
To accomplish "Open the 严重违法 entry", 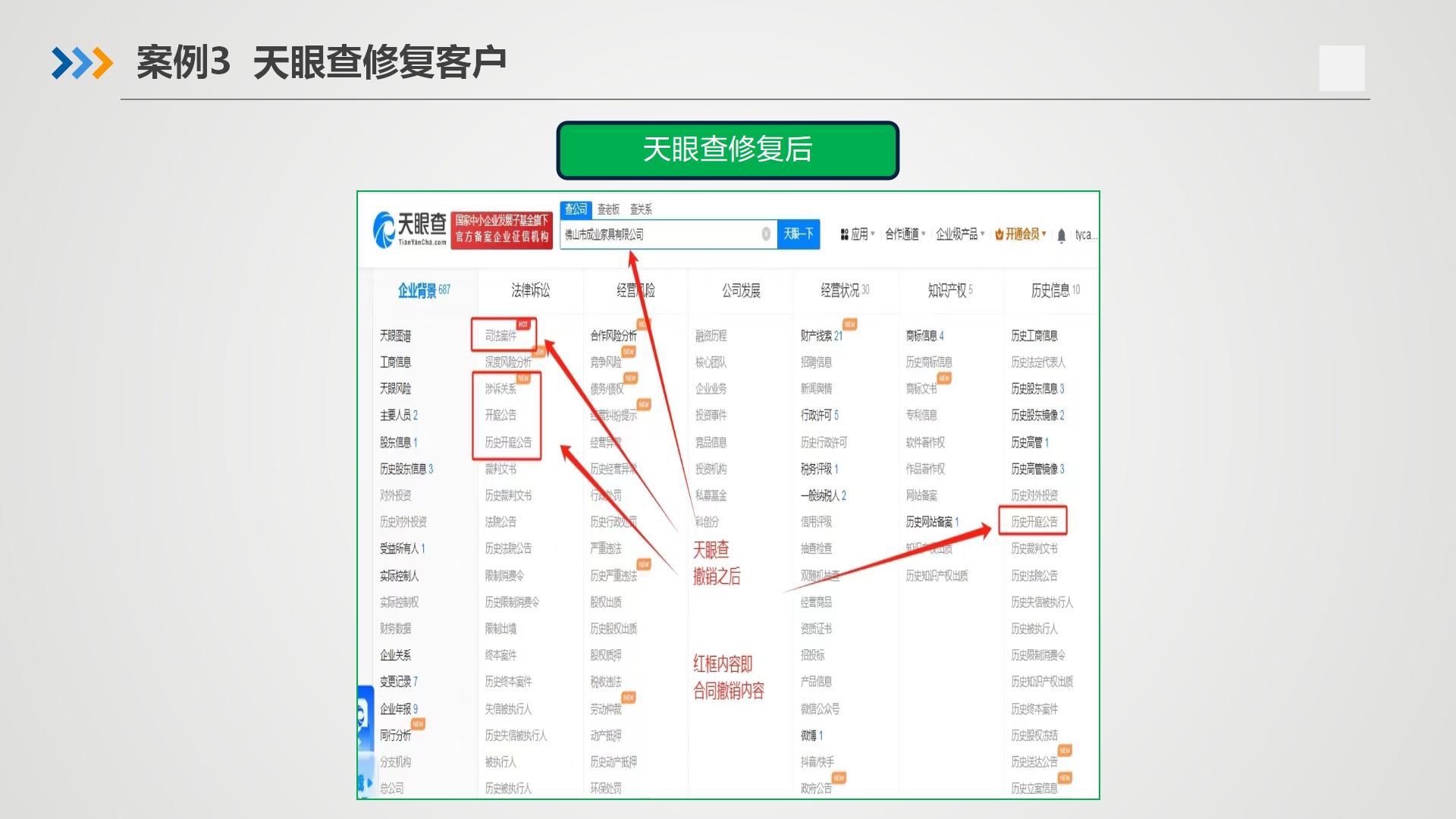I will [605, 548].
